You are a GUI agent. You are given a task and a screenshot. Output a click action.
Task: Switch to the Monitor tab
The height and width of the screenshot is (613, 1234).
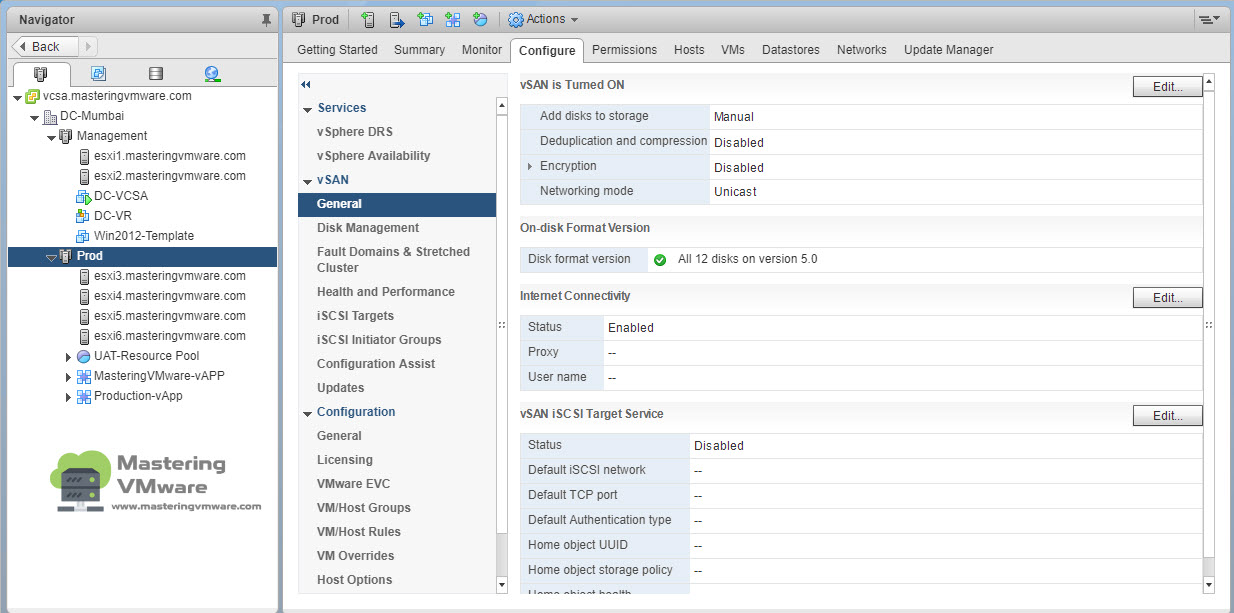[x=482, y=50]
